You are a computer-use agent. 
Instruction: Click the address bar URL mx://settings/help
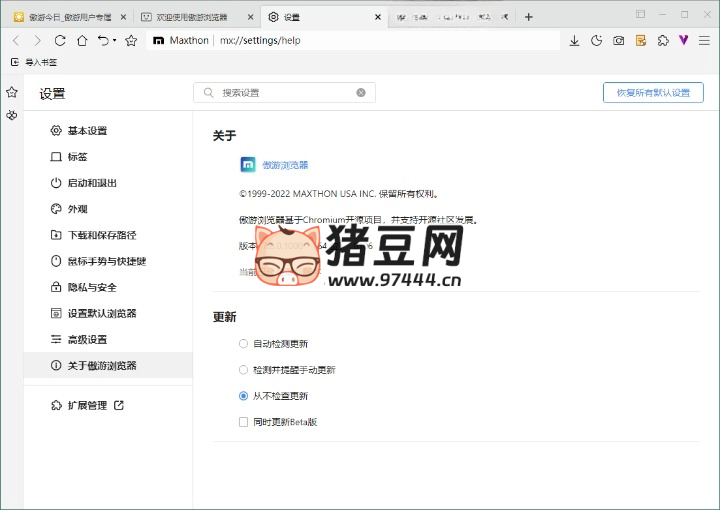pyautogui.click(x=260, y=40)
